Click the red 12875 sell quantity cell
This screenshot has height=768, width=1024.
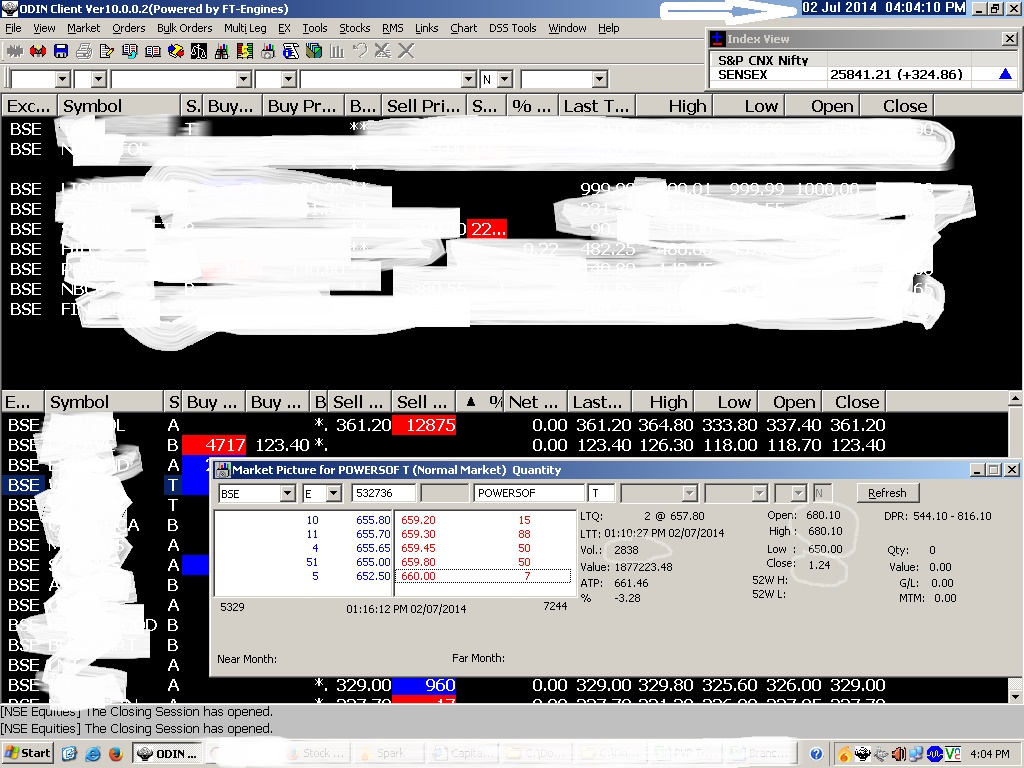pyautogui.click(x=424, y=425)
